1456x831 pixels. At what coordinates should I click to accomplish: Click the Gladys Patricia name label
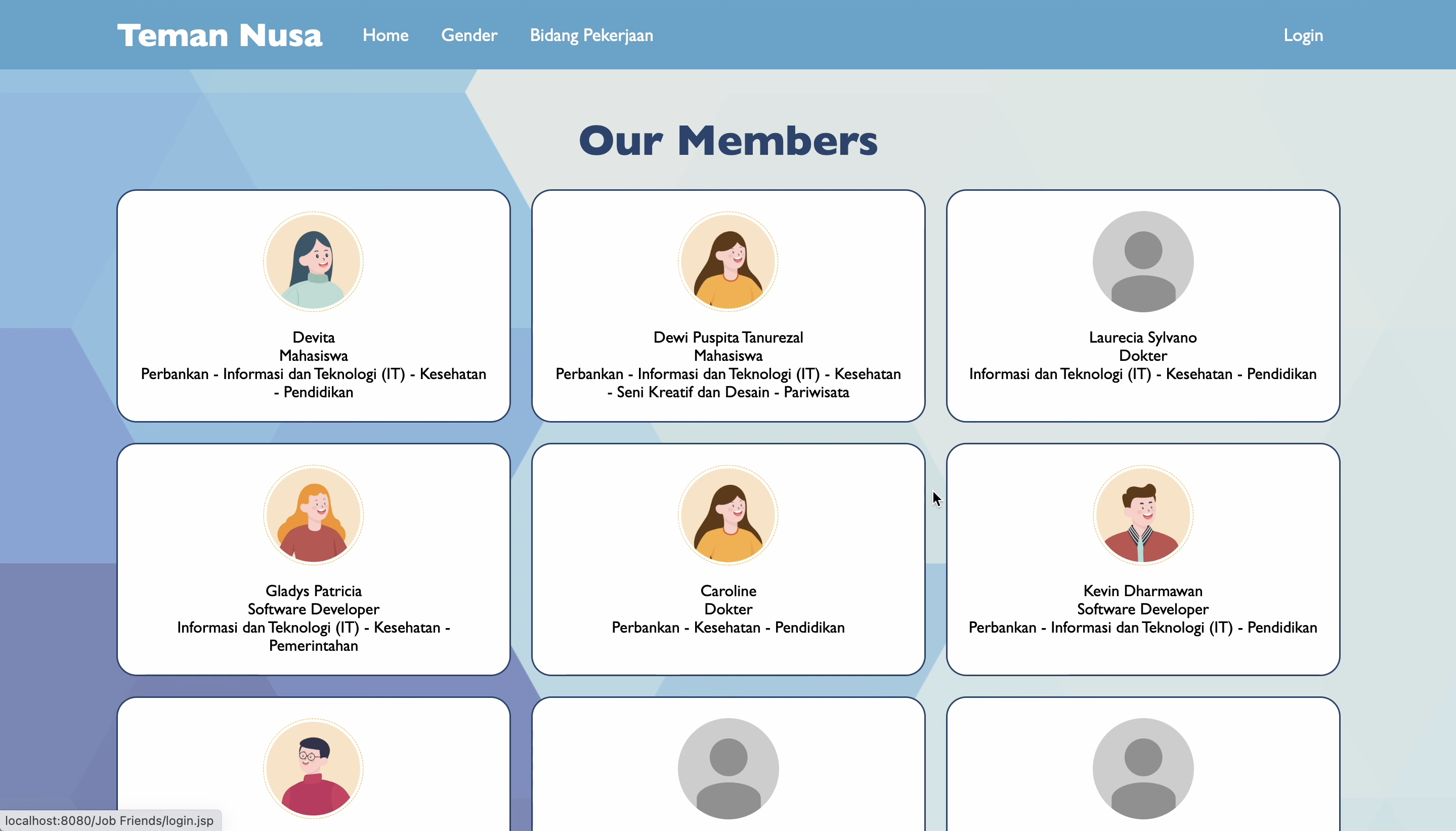[x=313, y=591]
